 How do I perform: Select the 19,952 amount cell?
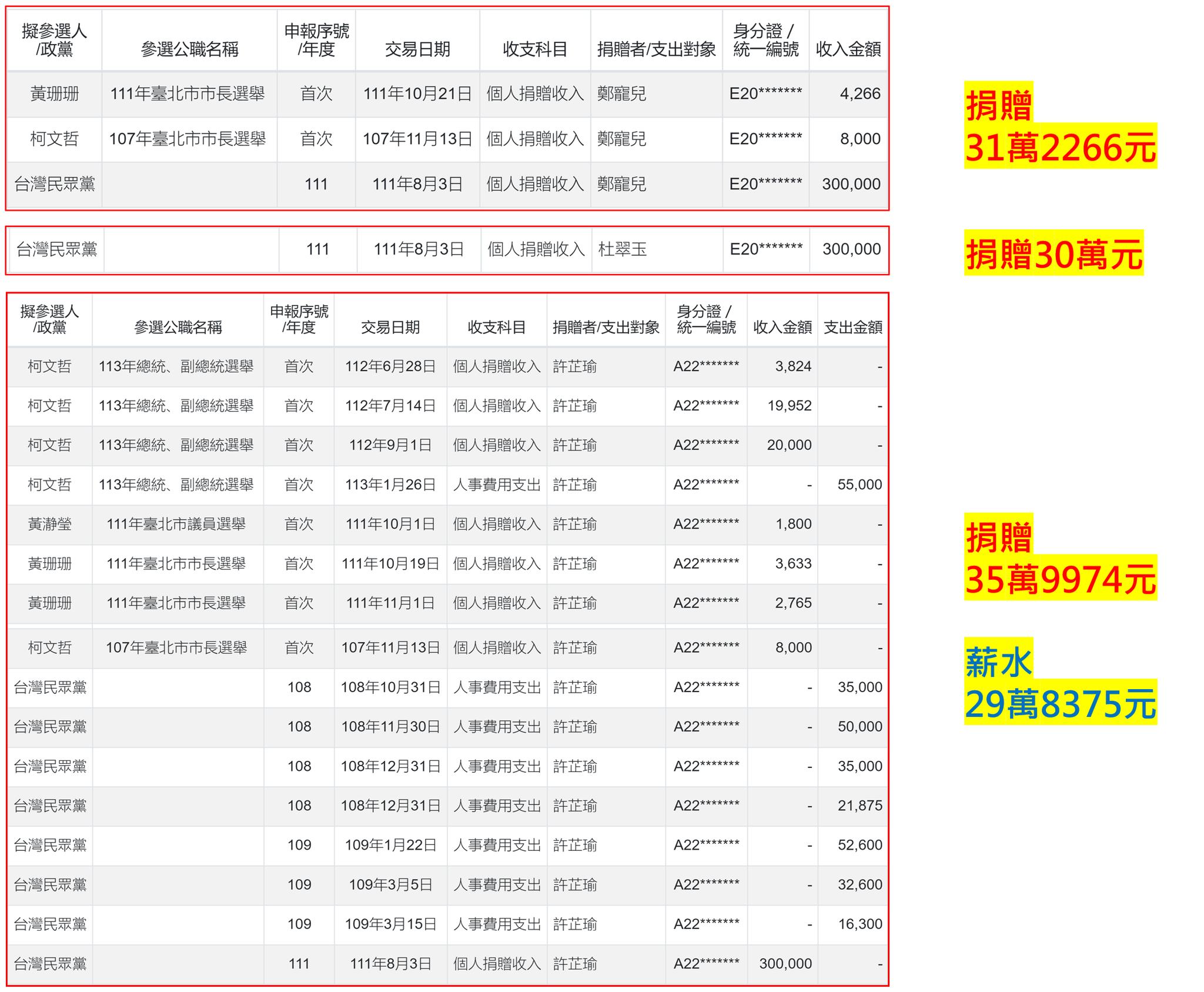[790, 406]
